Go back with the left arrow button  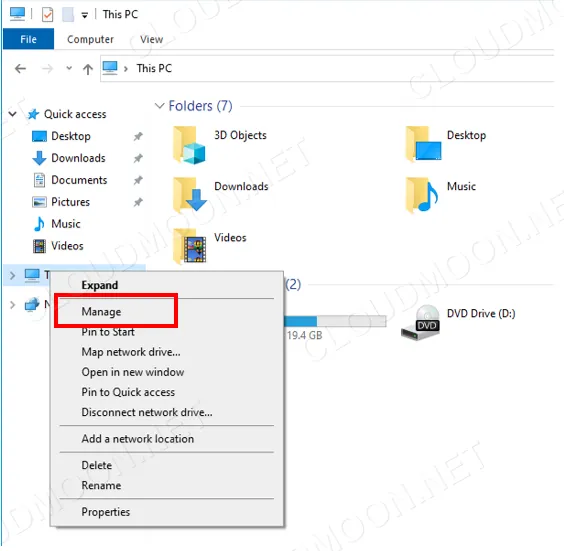click(21, 68)
